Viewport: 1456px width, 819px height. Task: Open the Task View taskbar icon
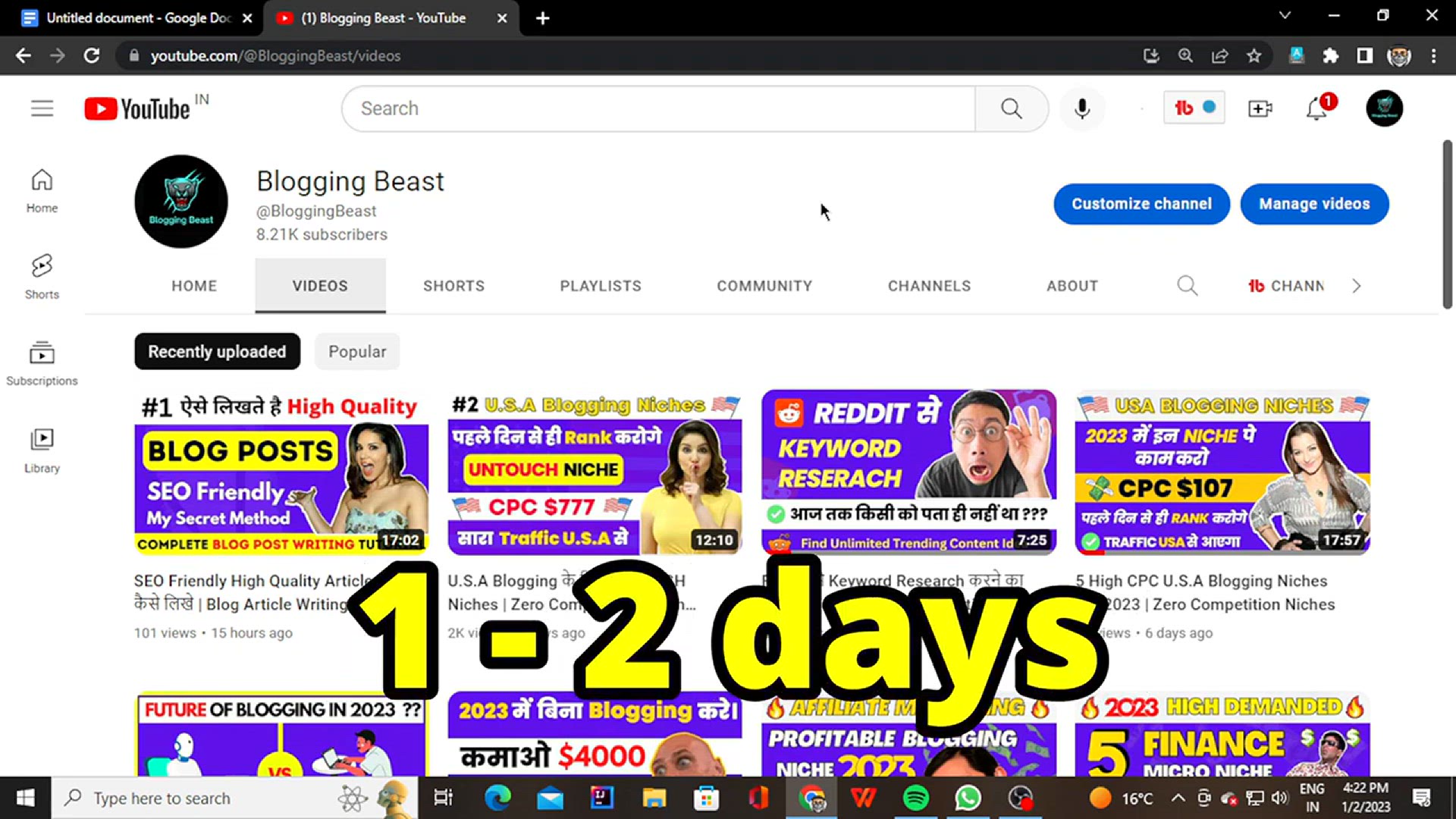point(443,798)
